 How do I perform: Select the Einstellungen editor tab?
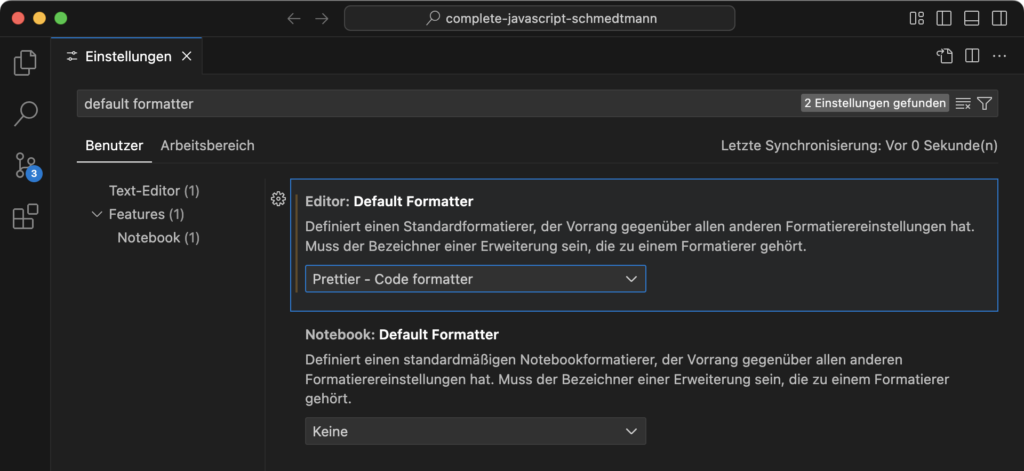pos(127,56)
